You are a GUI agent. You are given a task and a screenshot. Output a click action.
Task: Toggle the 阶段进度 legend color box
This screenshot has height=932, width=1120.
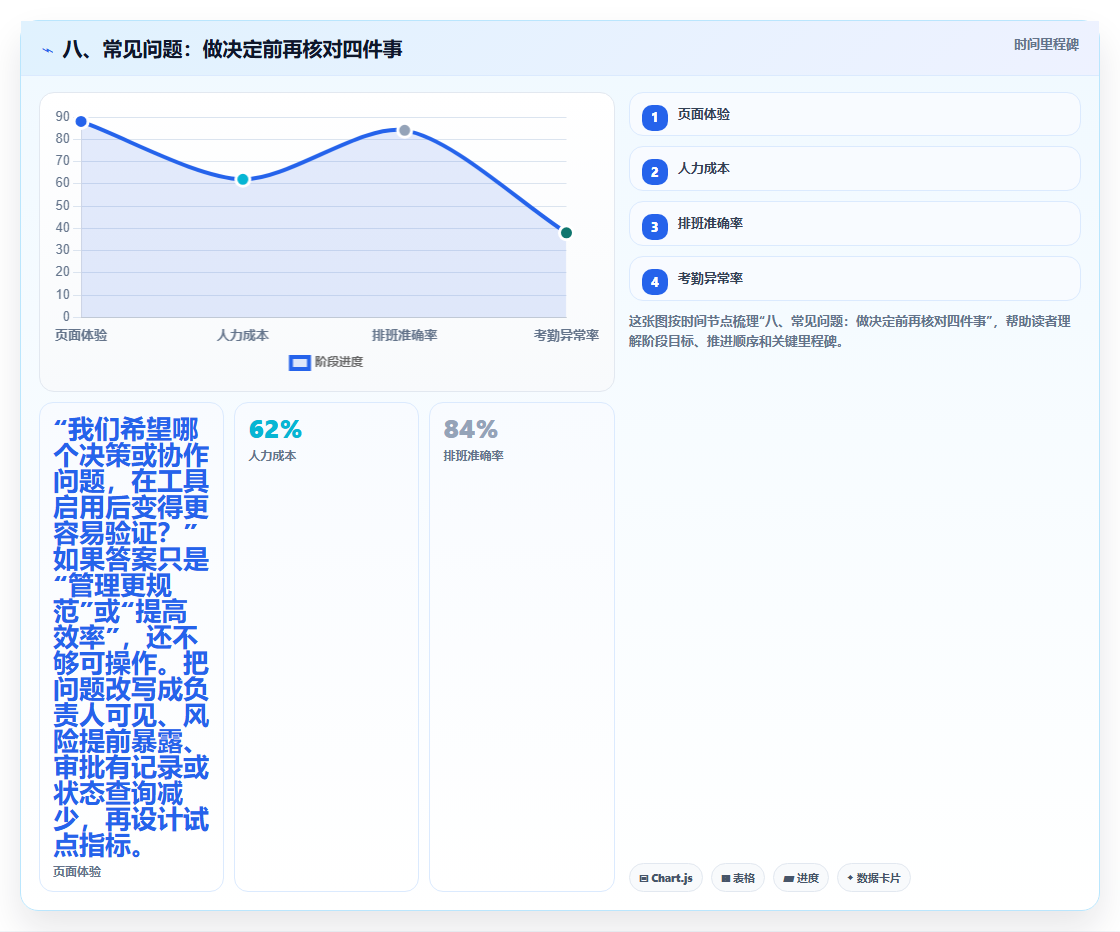(x=299, y=363)
